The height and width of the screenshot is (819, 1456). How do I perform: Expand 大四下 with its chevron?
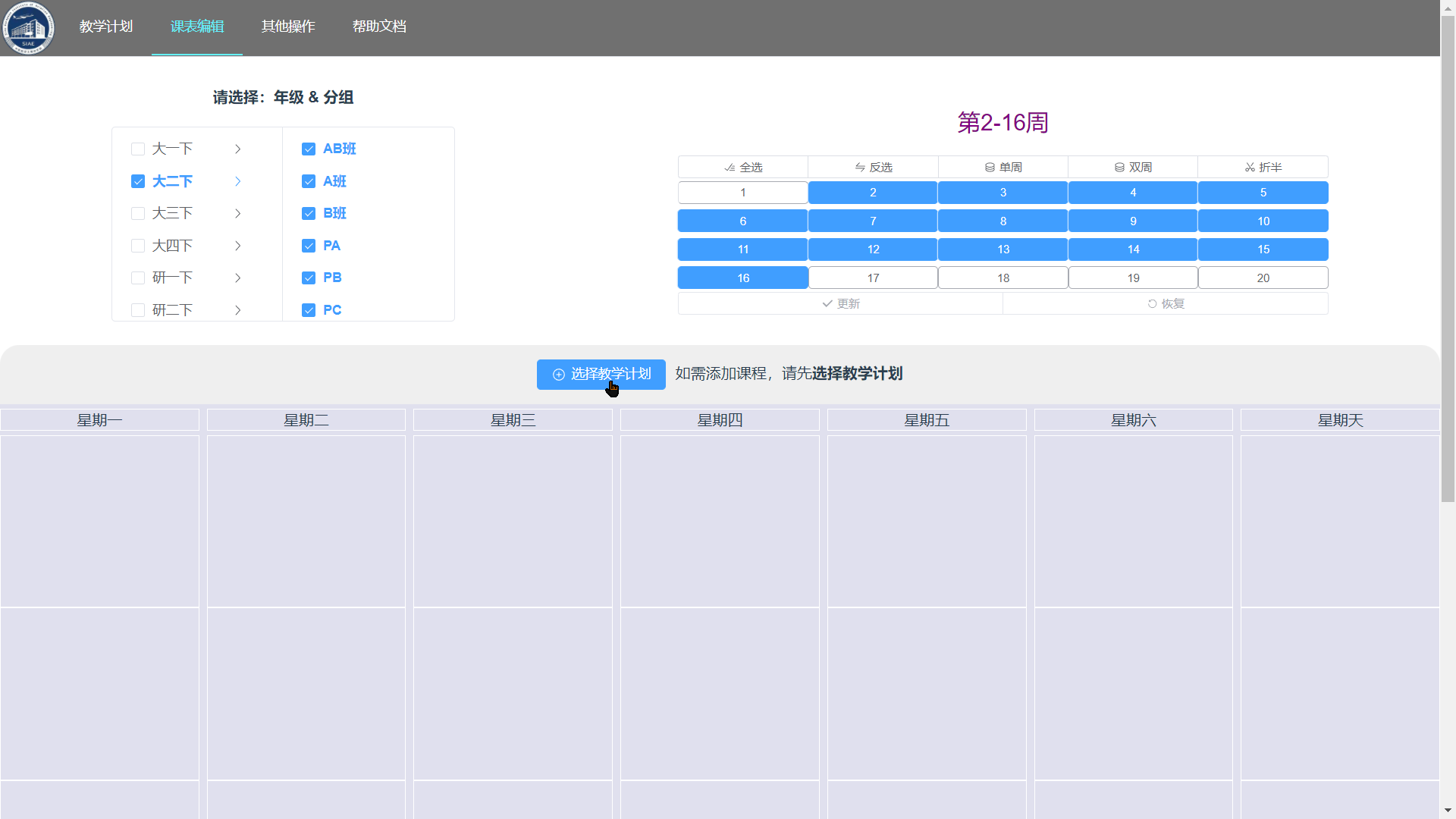point(238,246)
